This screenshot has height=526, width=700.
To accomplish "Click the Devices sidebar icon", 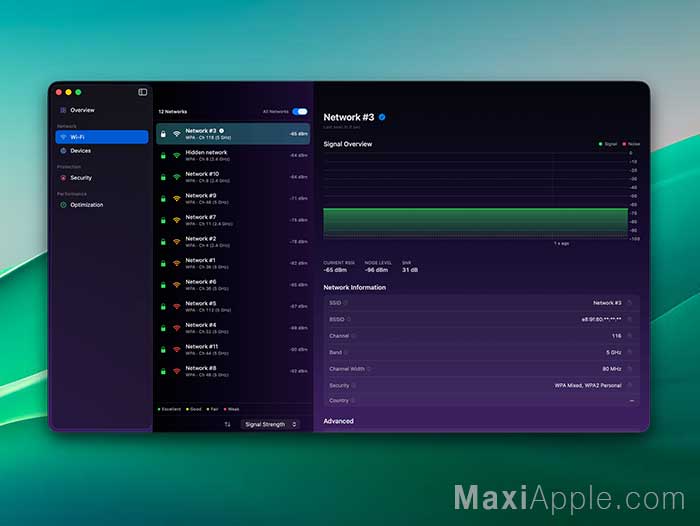I will click(x=63, y=151).
